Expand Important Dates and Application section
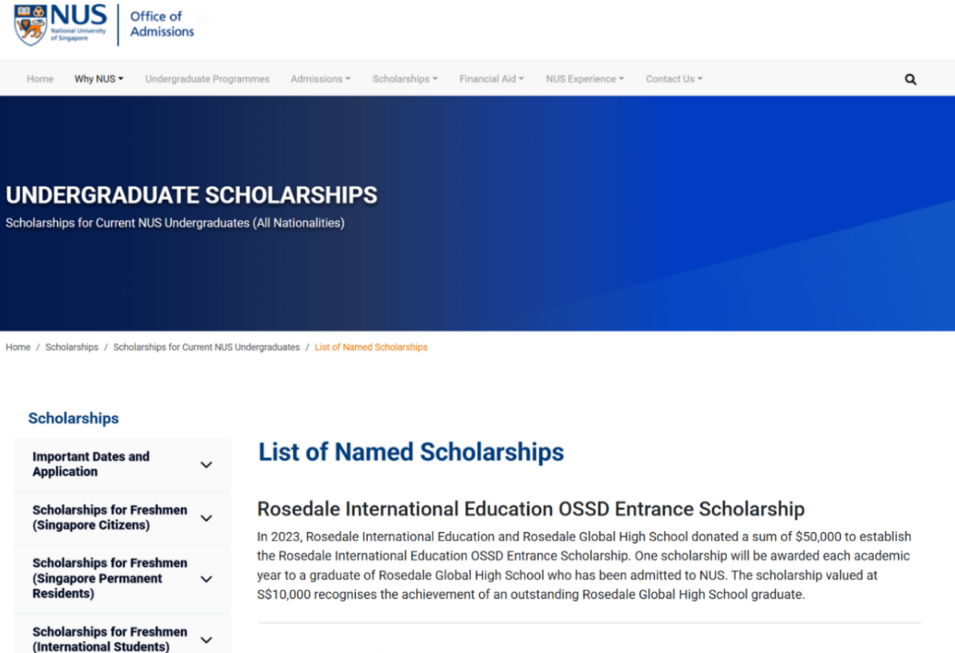The height and width of the screenshot is (653, 955). coord(206,465)
